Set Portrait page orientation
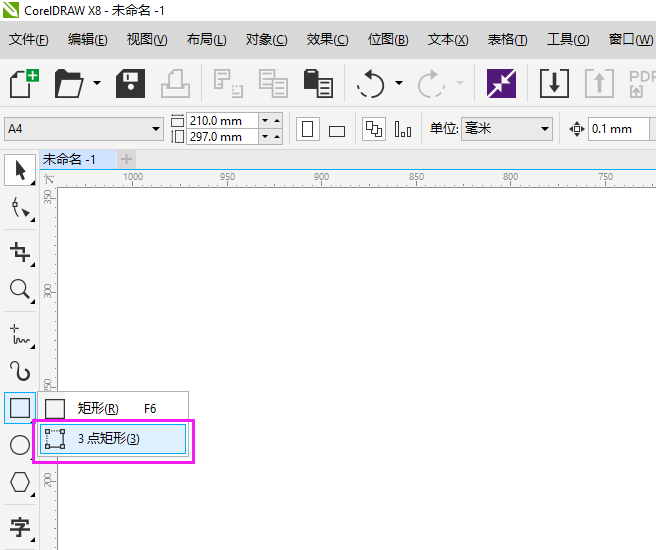The image size is (656, 550). coord(308,129)
